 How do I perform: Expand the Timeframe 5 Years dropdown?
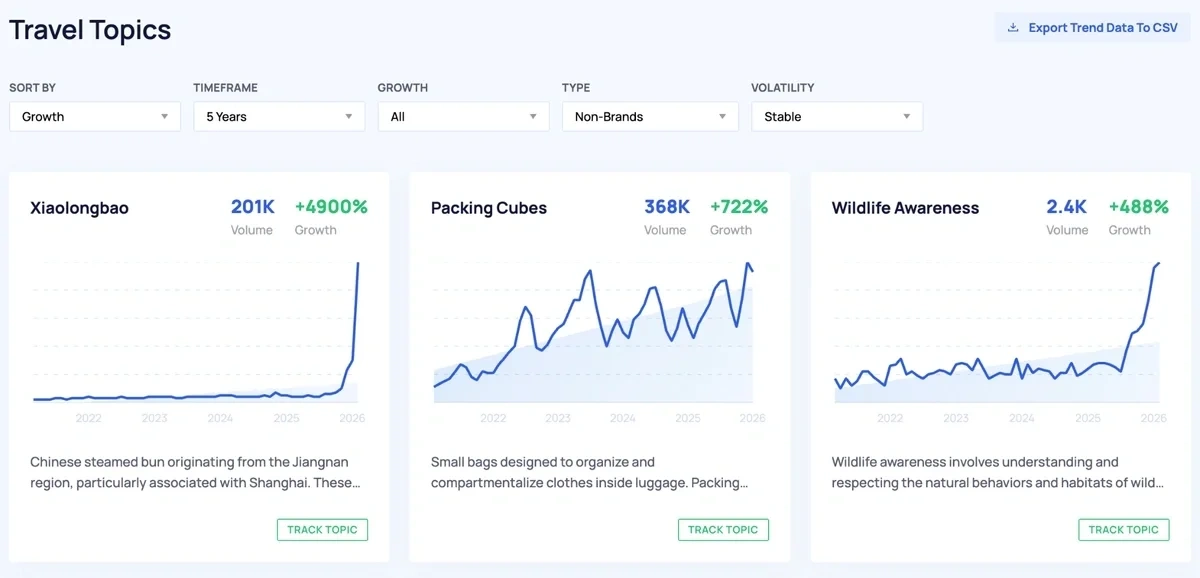pos(279,117)
